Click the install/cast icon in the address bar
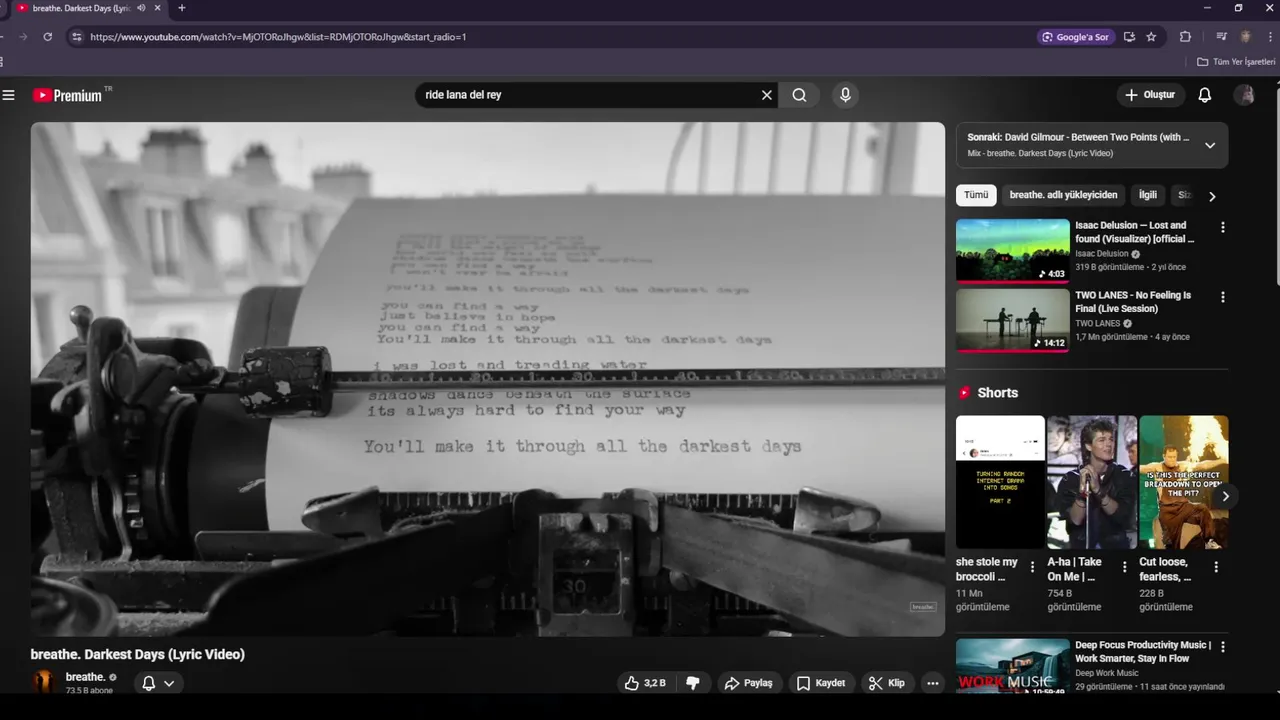Screen dimensions: 1280x720 1129,37
